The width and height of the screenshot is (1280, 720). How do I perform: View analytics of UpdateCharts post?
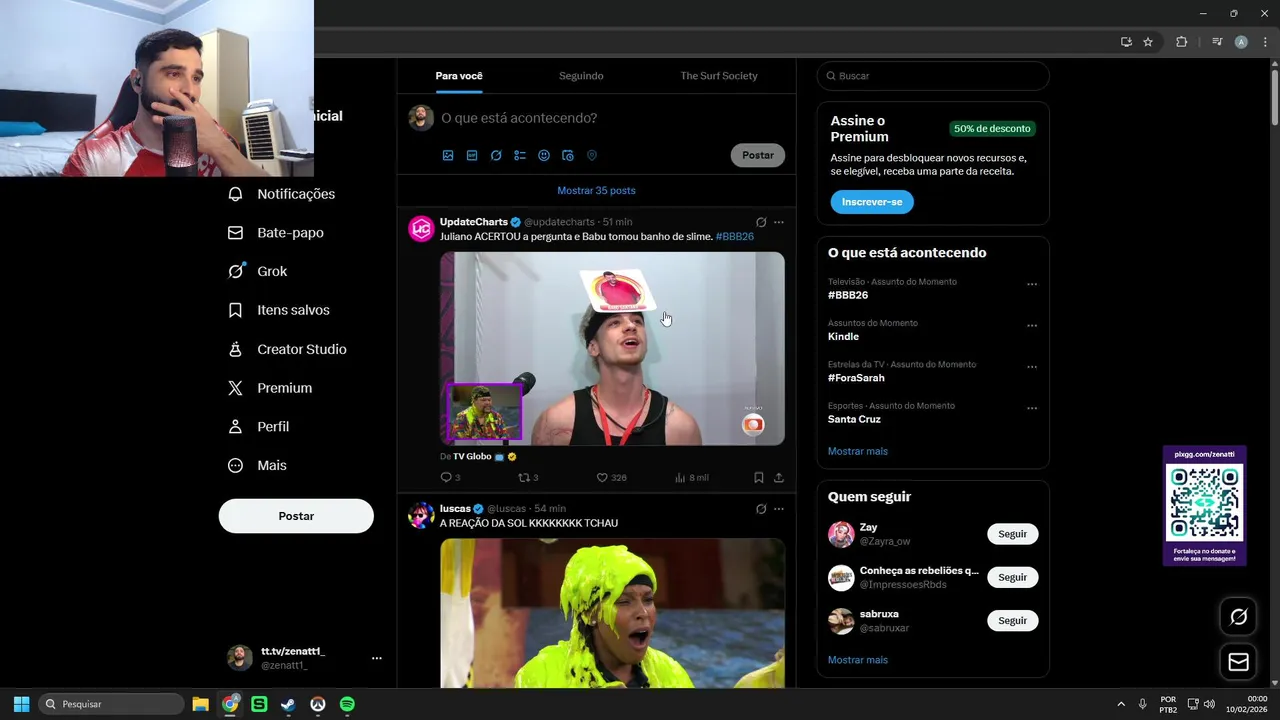[x=692, y=478]
